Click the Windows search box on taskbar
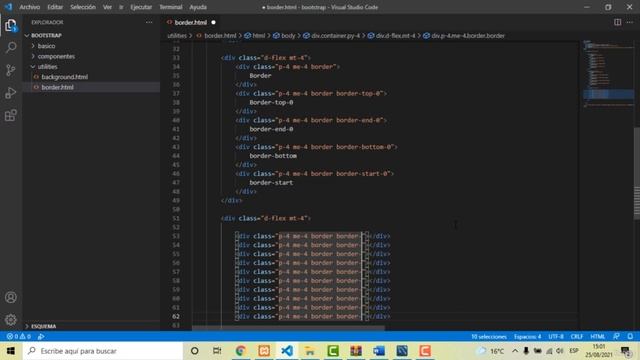The height and width of the screenshot is (360, 640). (x=103, y=351)
